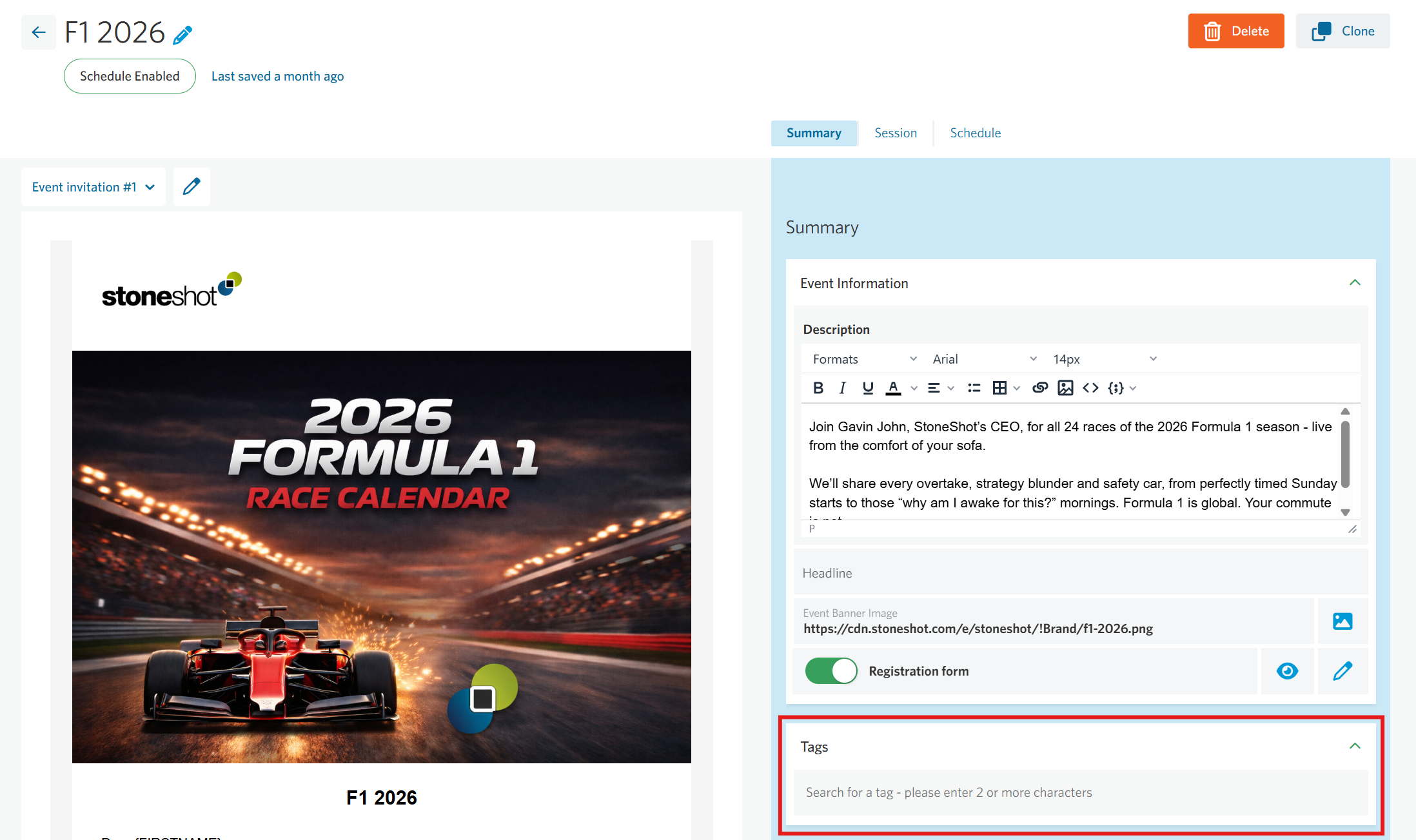The height and width of the screenshot is (840, 1416).
Task: Open Event invitation #1 dropdown
Action: 93,187
